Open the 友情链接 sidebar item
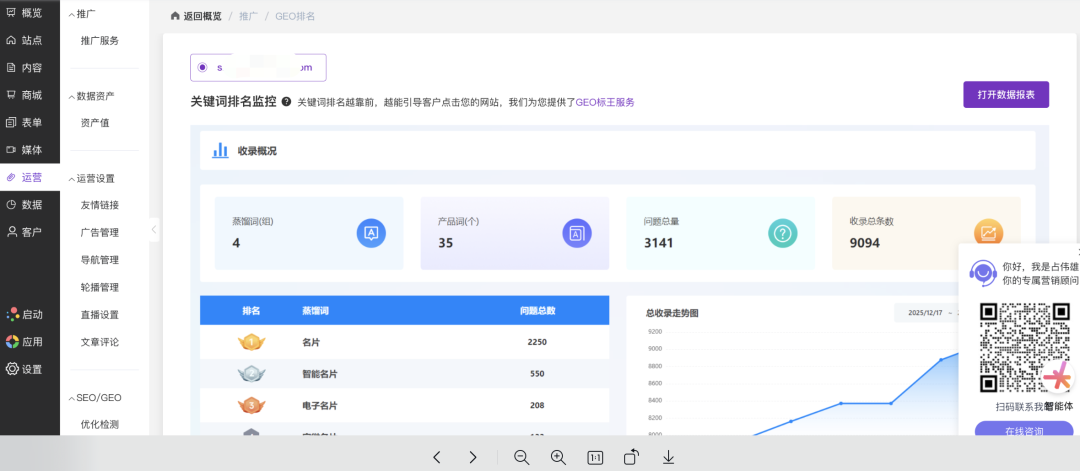Screen dimensions: 1080x471 tap(100, 205)
